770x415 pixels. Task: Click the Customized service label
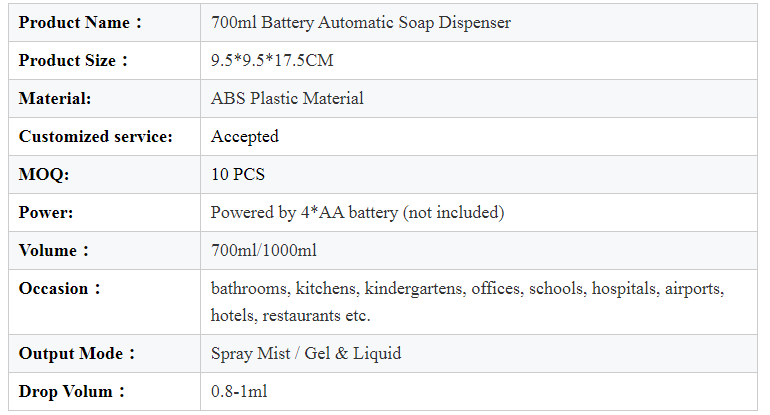tap(96, 137)
